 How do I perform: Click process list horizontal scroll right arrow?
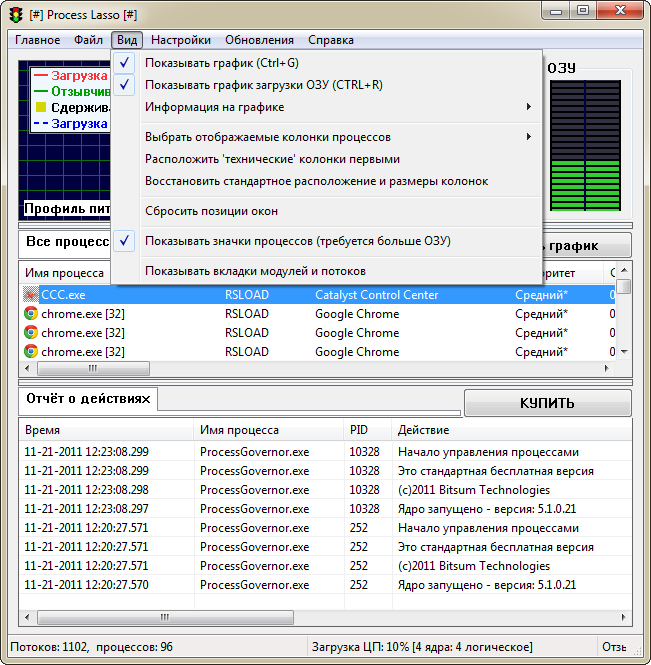point(607,368)
